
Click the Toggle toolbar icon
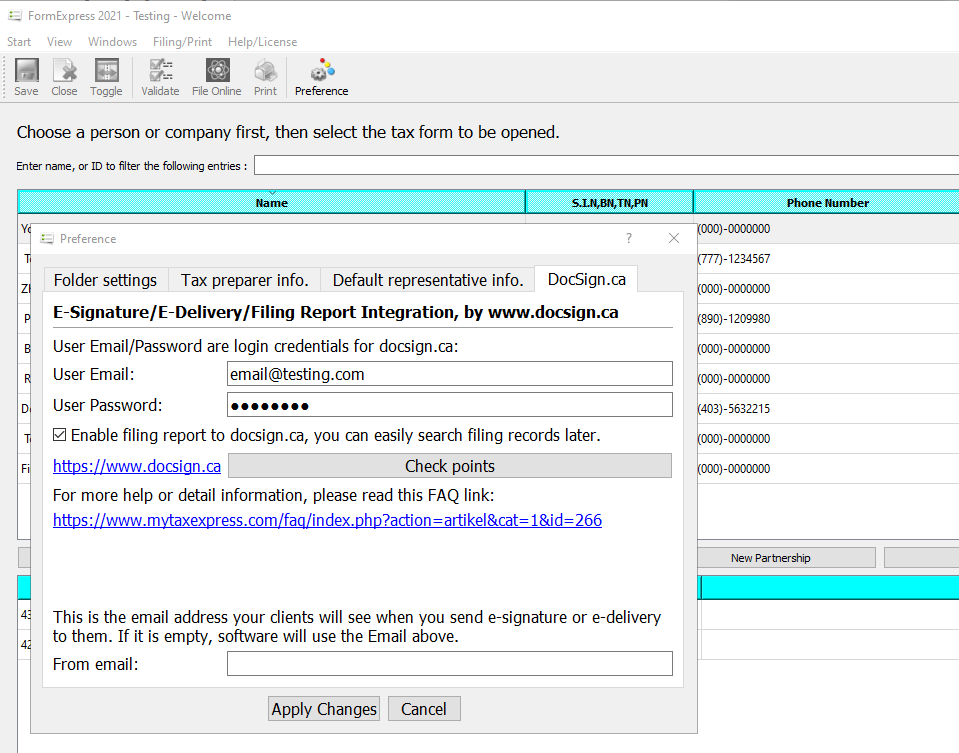[106, 77]
